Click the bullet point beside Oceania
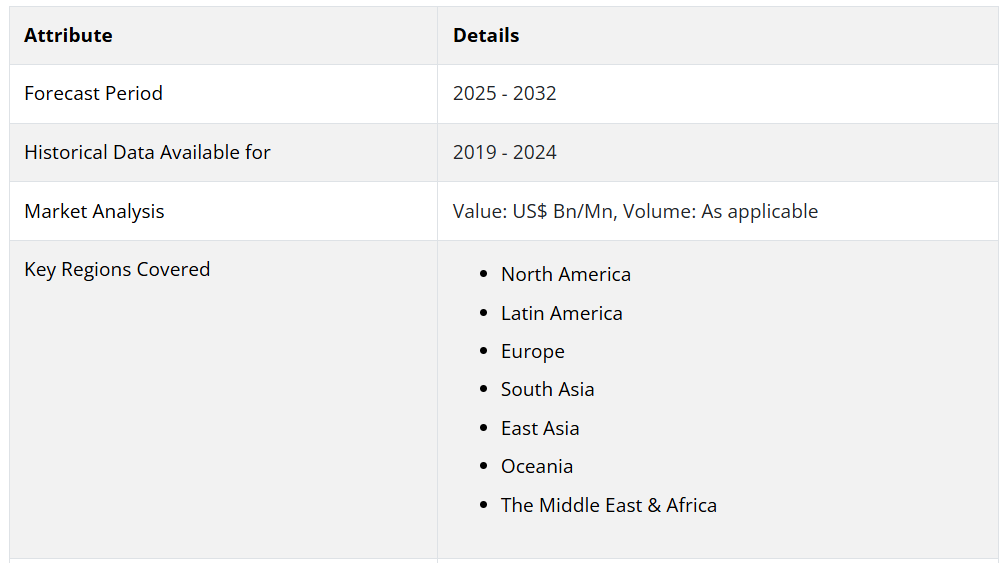Screen dimensions: 1005x563 tap(484, 467)
